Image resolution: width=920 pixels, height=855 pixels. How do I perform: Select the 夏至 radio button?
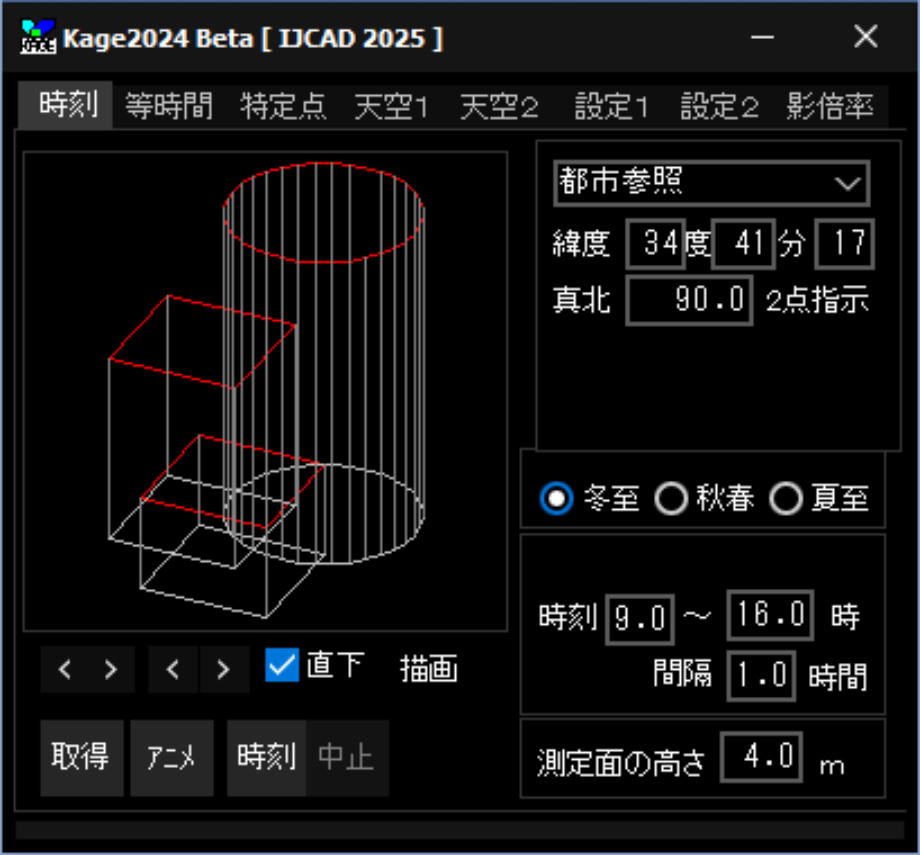[x=786, y=498]
